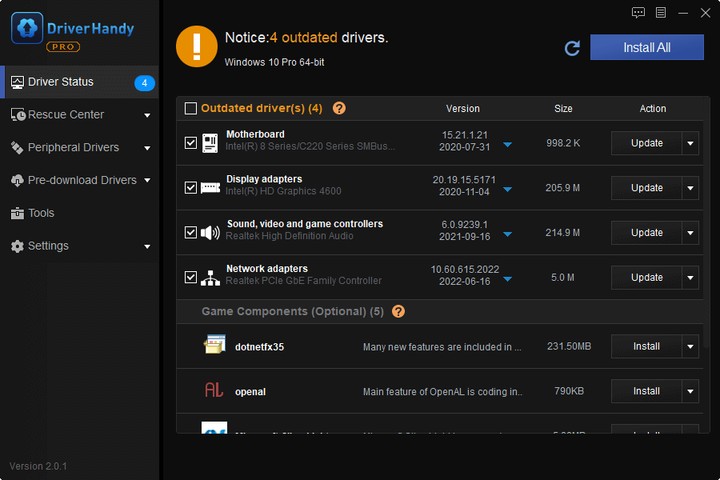Open dropdown next to Sound Update button
Screen dimensions: 720x480
point(690,233)
